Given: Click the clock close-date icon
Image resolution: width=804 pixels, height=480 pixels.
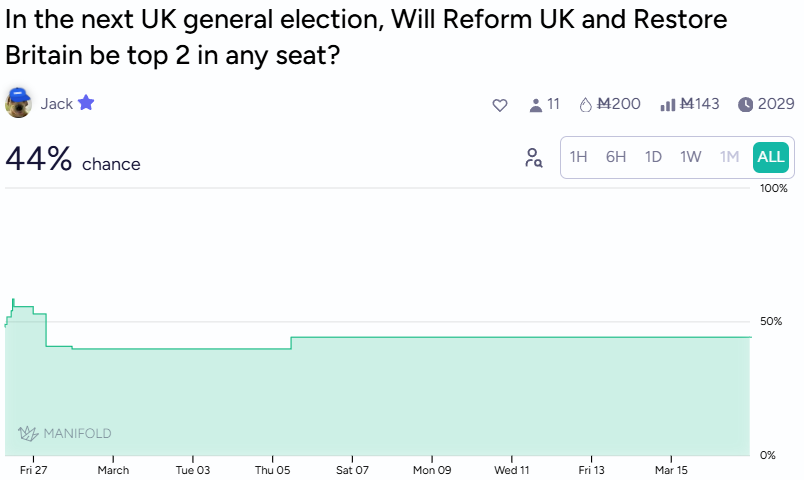Looking at the screenshot, I should coord(746,104).
